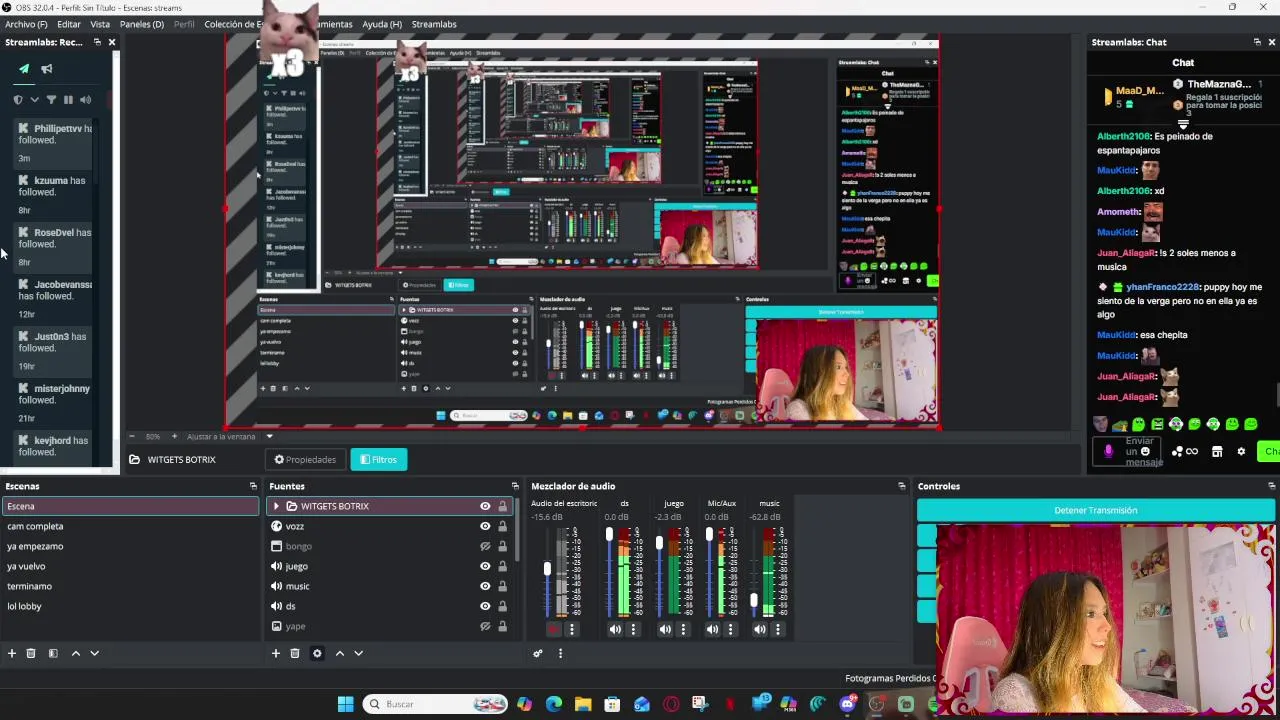Delete selected scene with trash icon

click(x=31, y=653)
